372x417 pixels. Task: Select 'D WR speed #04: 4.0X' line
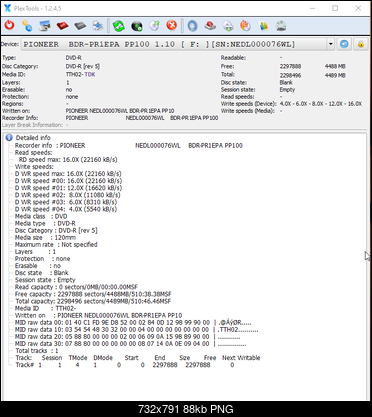coord(66,209)
